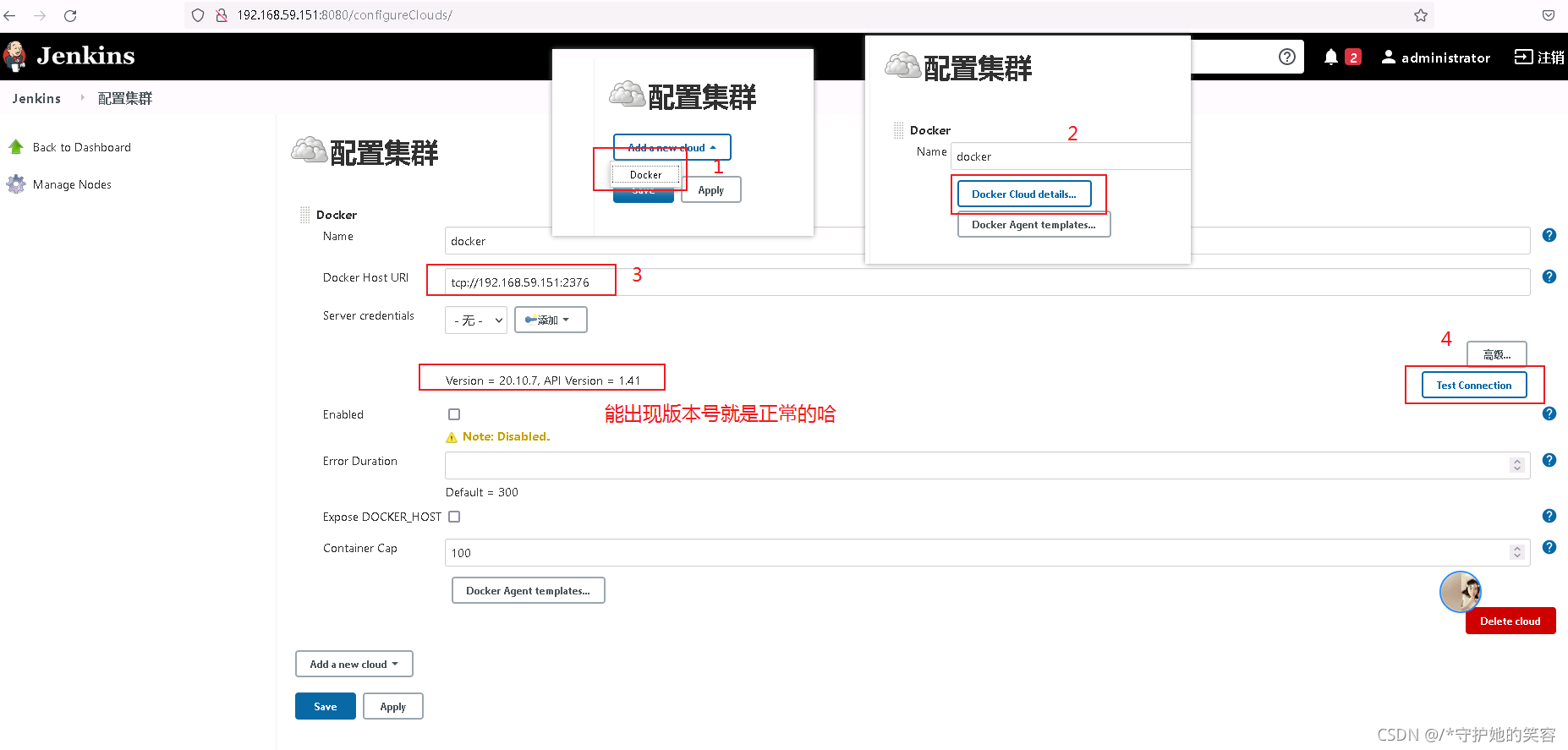Screen dimensions: 1568x750
Task: Click help icon for Error Duration
Action: click(x=1549, y=460)
